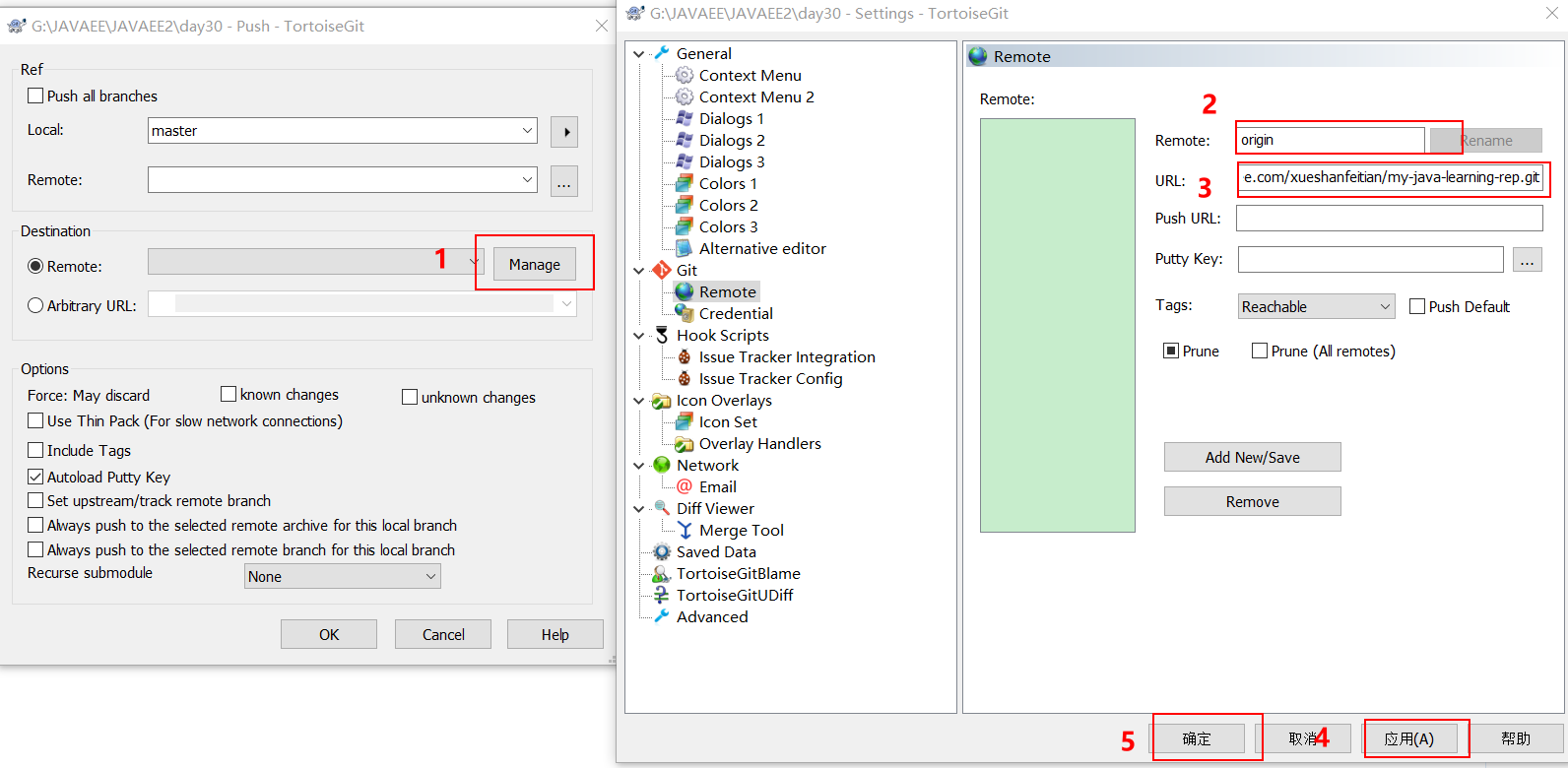Click the Remote name origin field
Viewport: 1568px width, 768px height.
pos(1331,140)
